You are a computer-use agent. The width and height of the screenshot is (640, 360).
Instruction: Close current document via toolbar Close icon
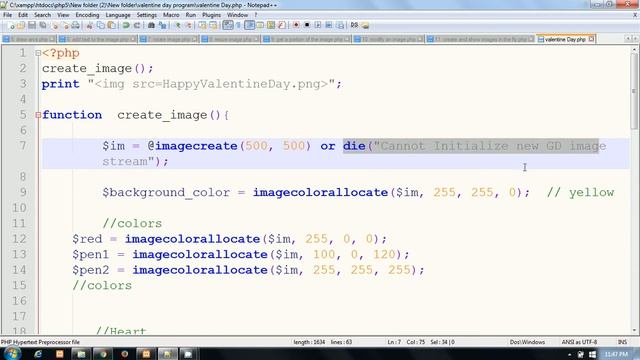(x=55, y=25)
